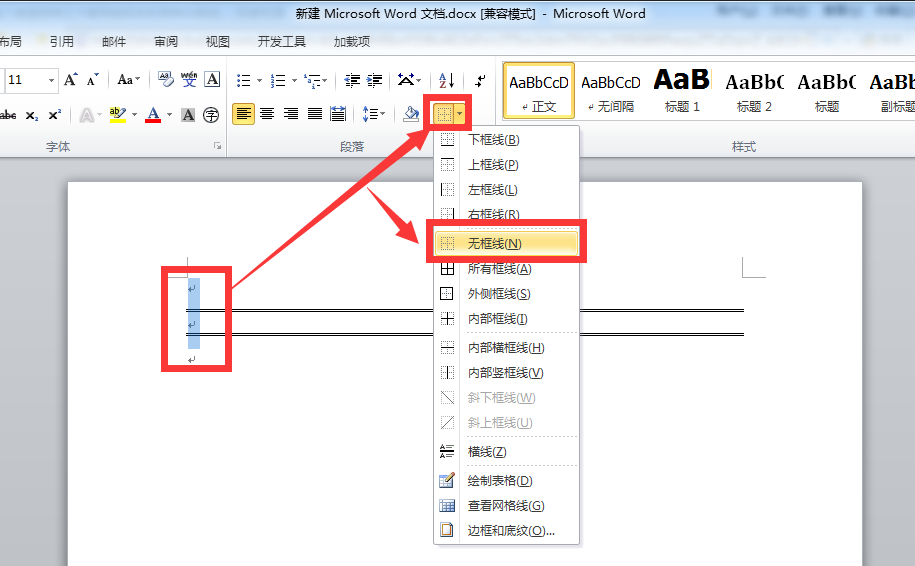Click the Numbering list icon
Image resolution: width=915 pixels, height=566 pixels.
[278, 81]
